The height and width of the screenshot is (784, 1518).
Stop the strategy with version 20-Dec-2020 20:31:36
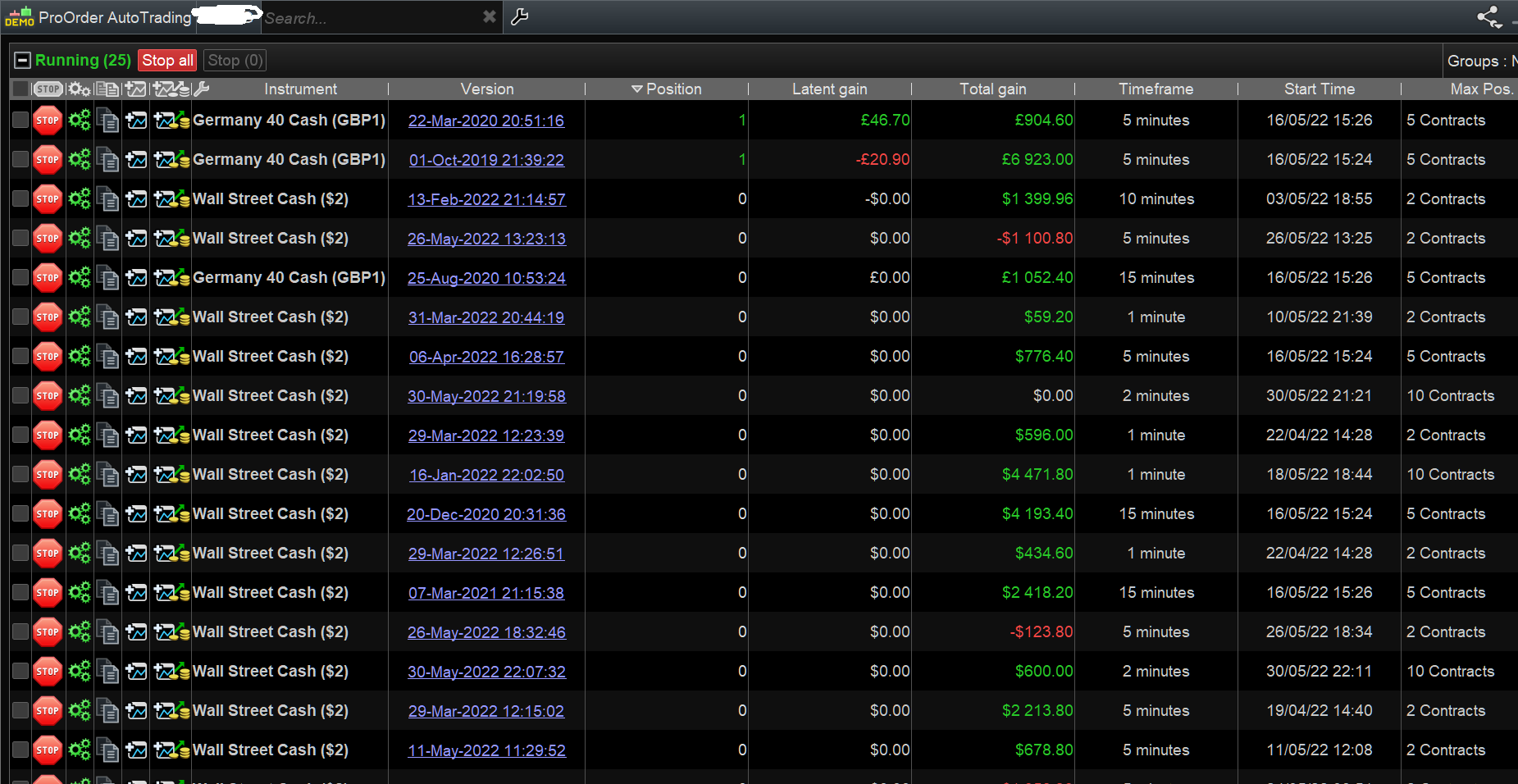pyautogui.click(x=48, y=514)
